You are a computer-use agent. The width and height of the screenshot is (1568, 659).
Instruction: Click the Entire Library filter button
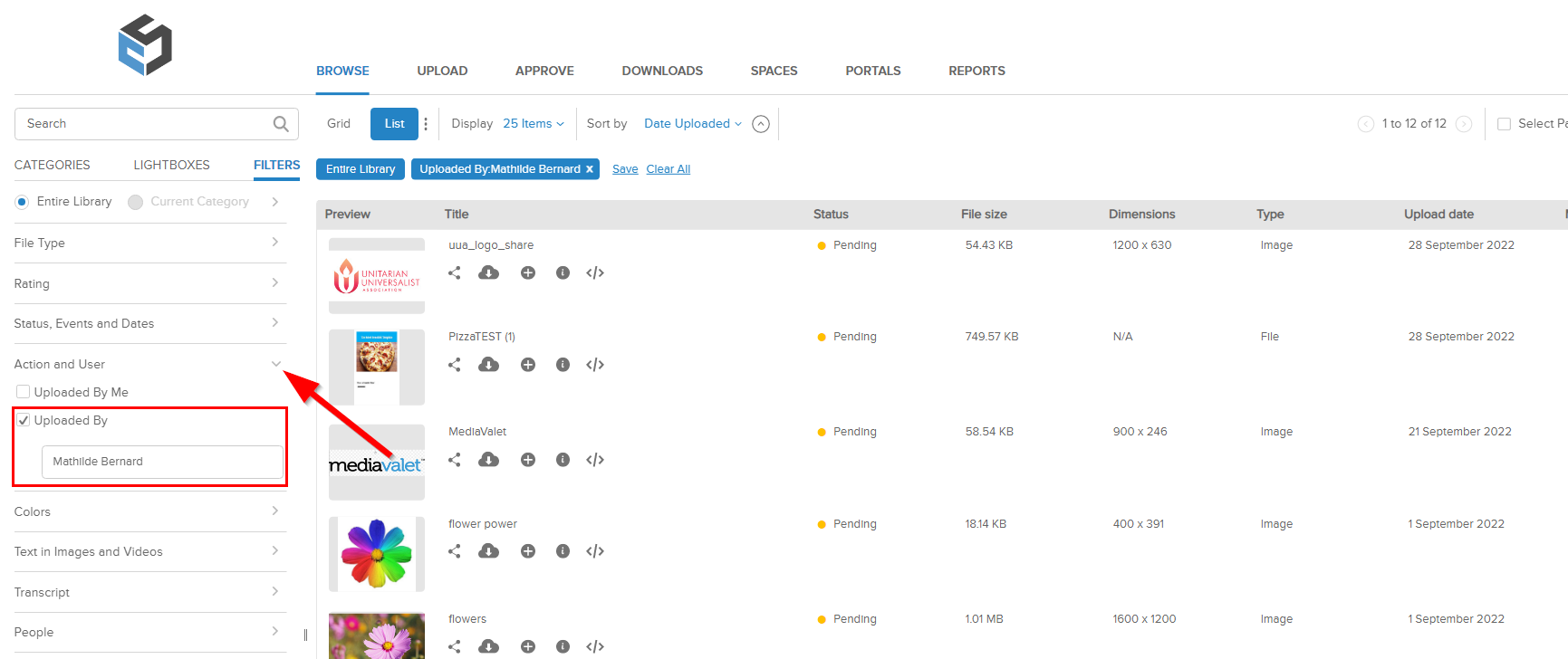361,169
